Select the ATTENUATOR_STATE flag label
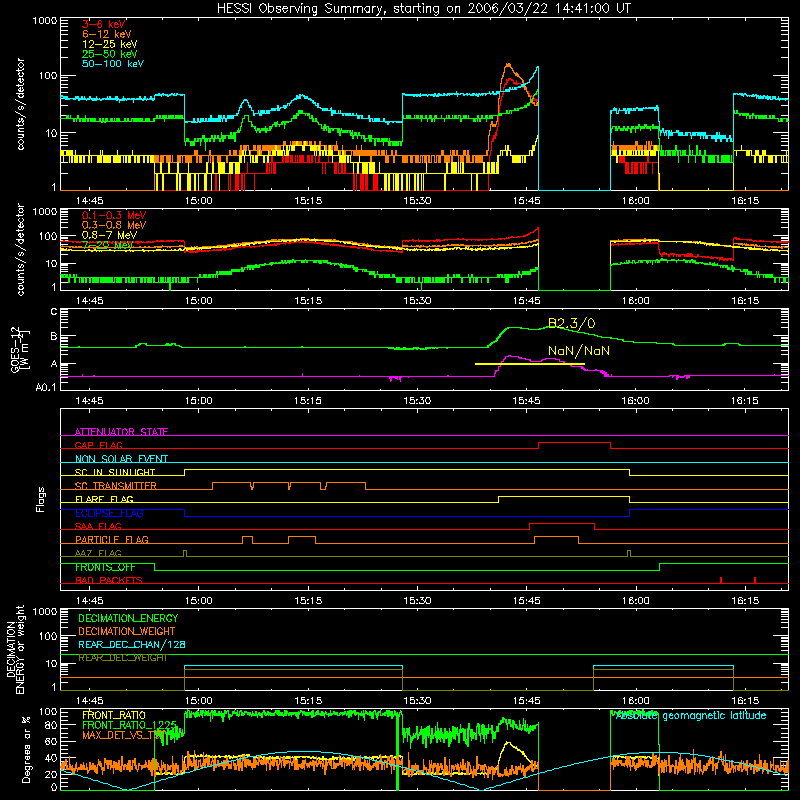Screen dimensions: 800x800 tap(121, 432)
